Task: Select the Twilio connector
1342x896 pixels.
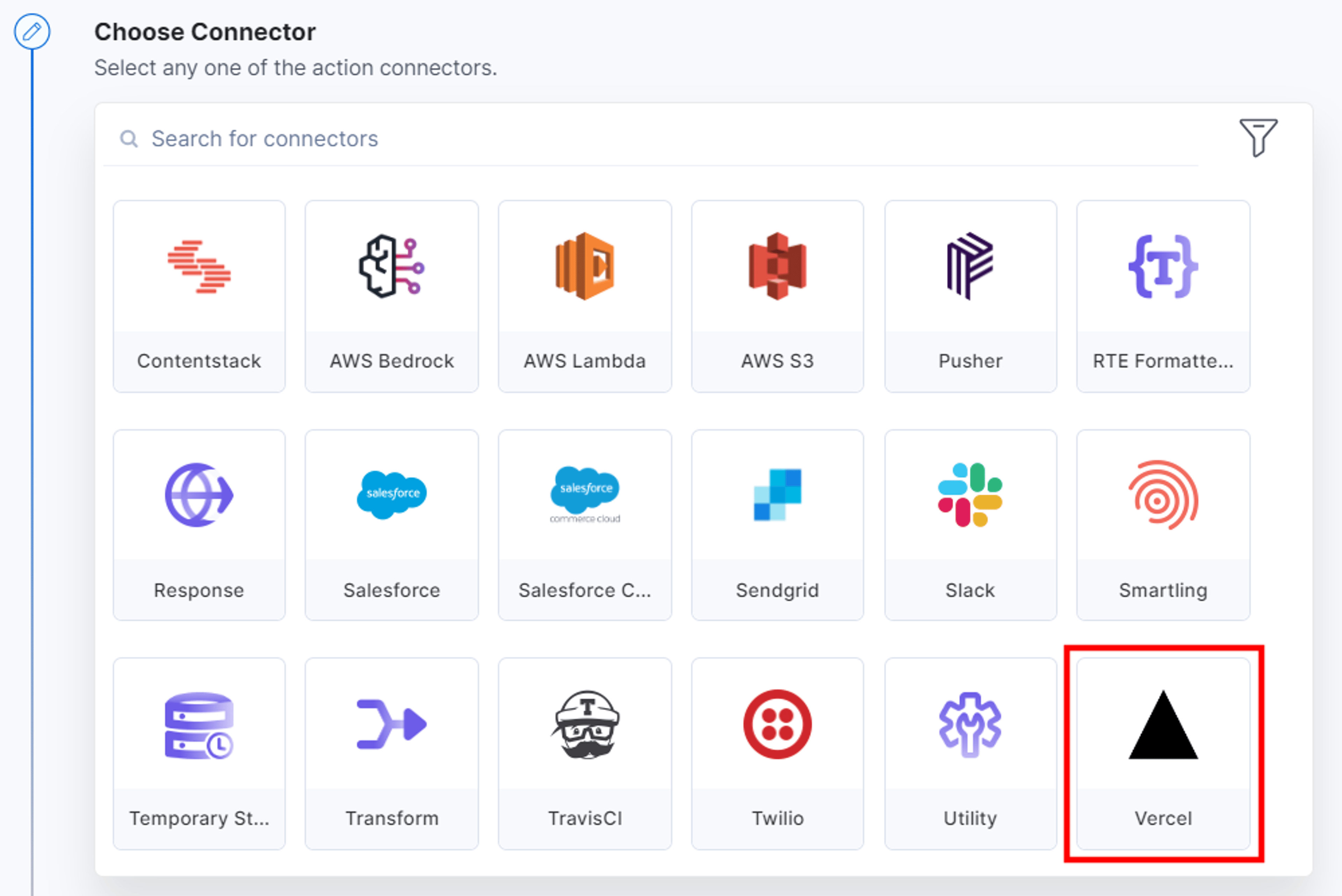Action: [x=777, y=753]
